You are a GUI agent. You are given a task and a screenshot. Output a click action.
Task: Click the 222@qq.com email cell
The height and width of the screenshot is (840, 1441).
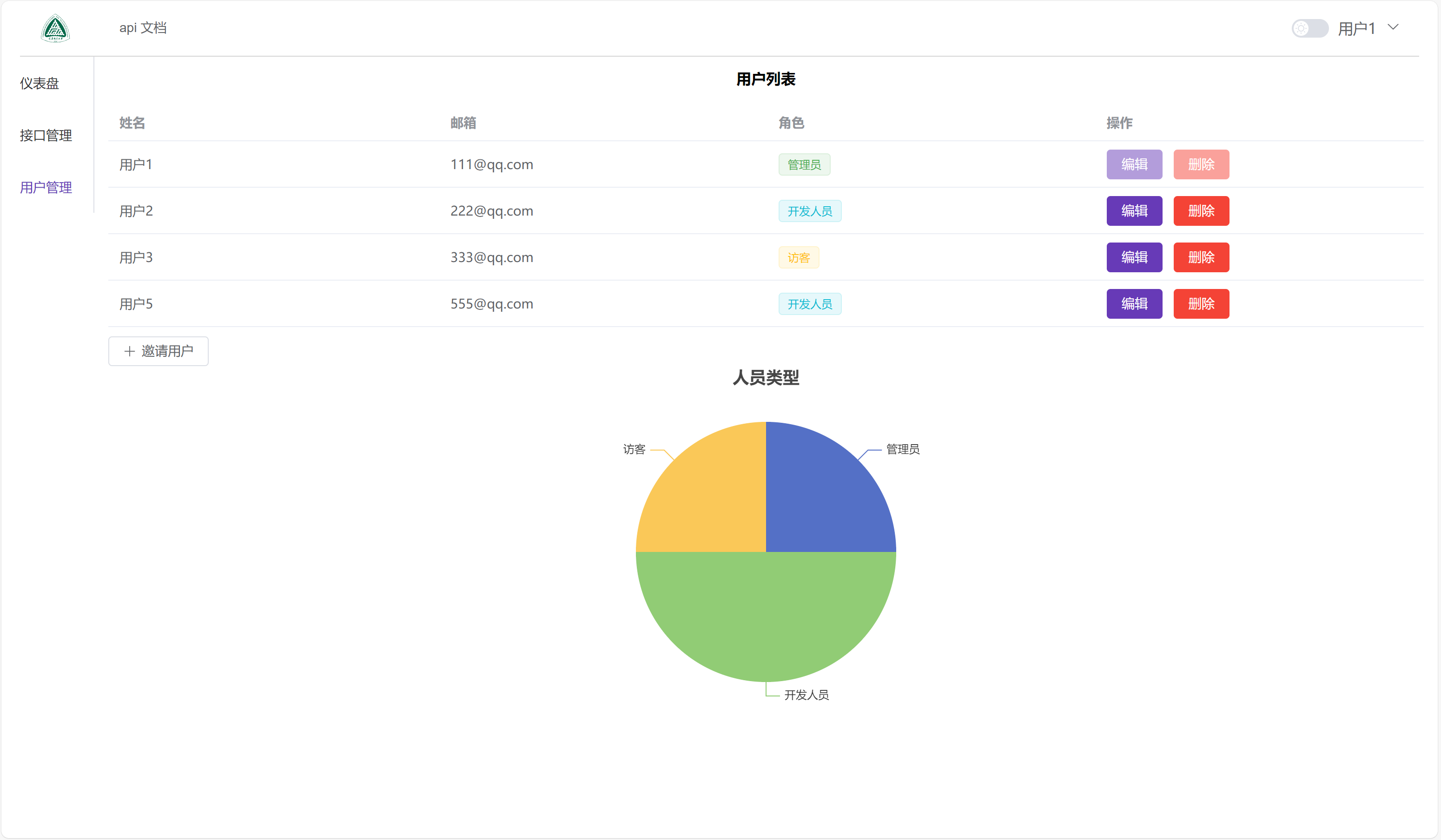pos(491,211)
